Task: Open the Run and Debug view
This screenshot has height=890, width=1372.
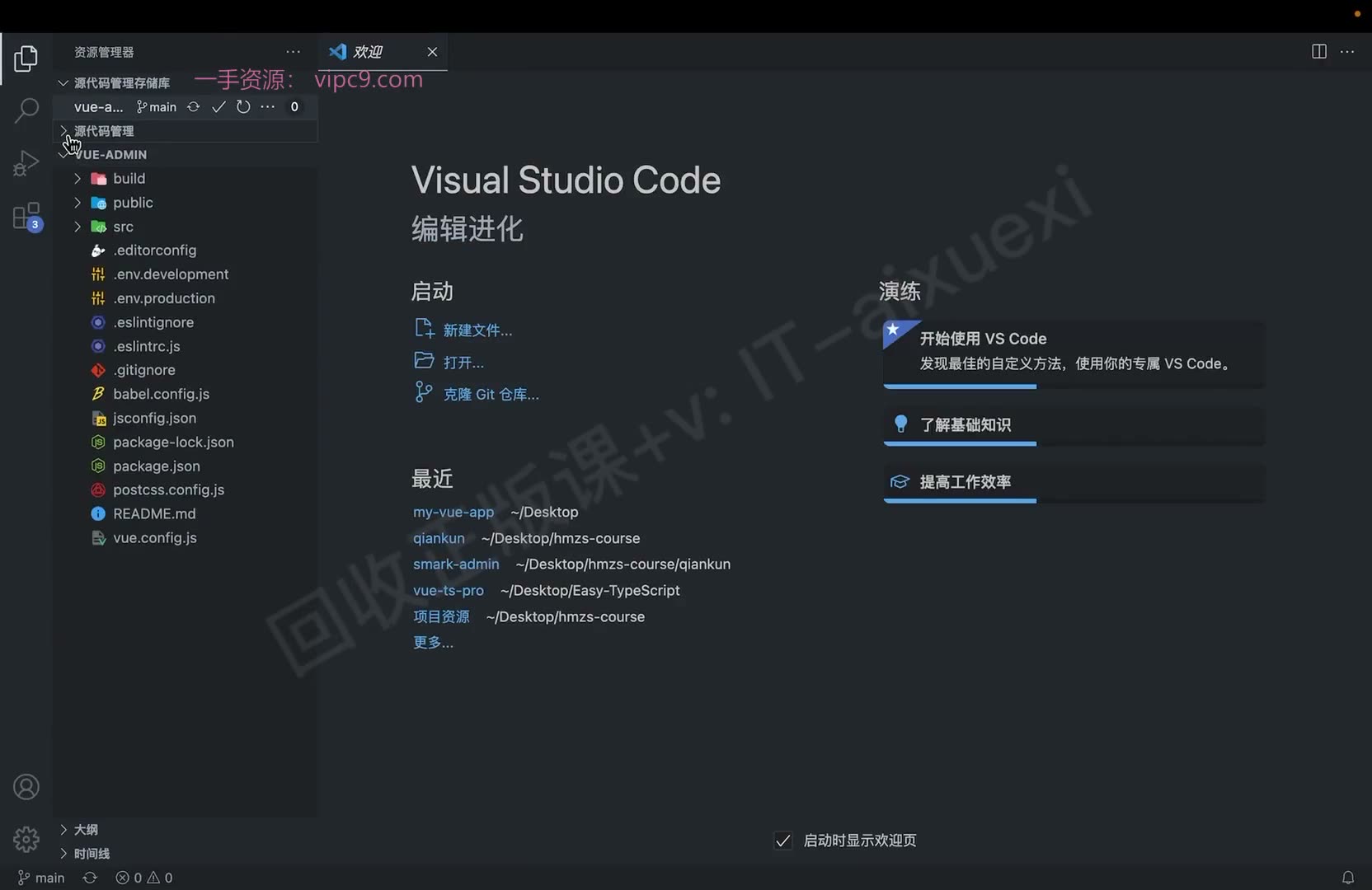Action: [26, 163]
